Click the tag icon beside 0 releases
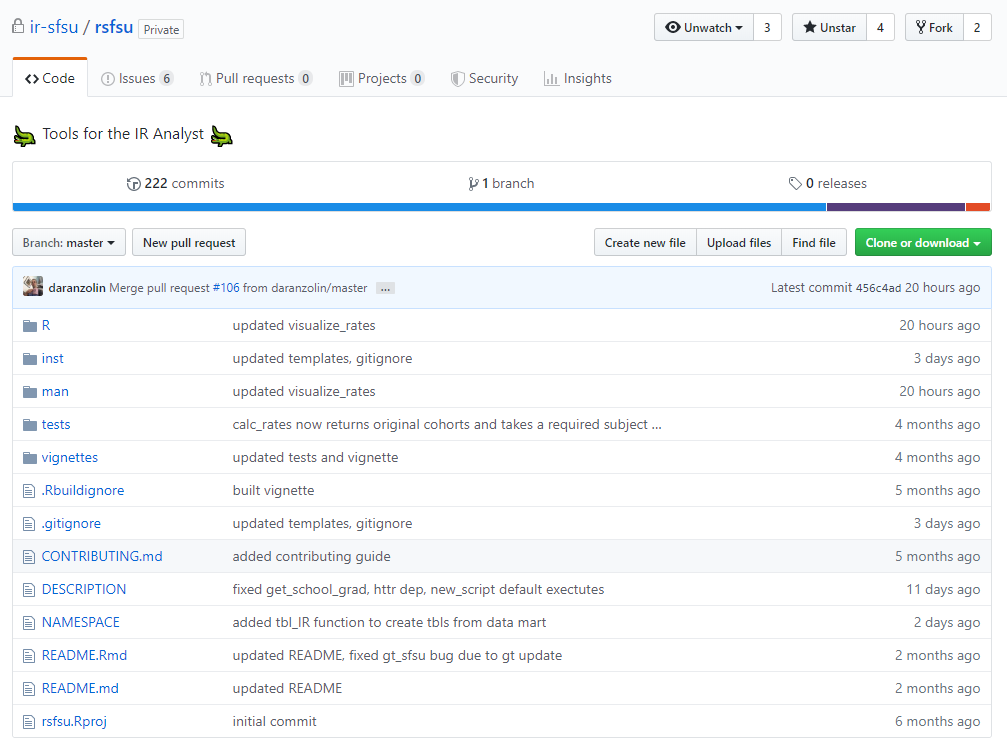Viewport: 1007px width, 747px height. [795, 184]
